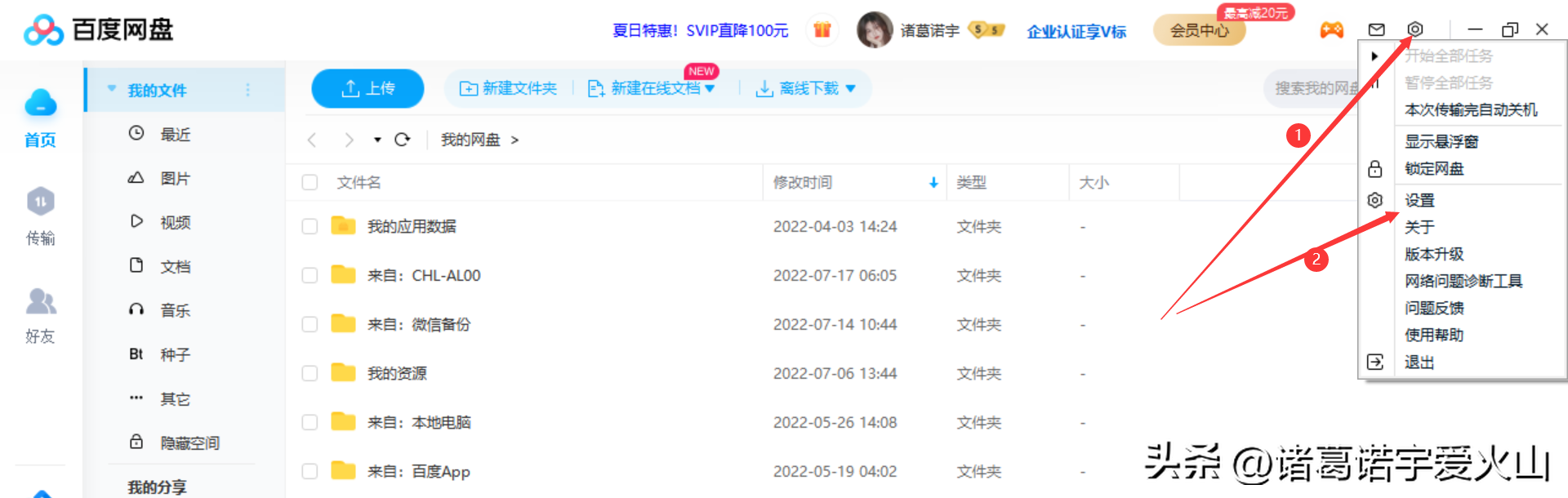Check the box for 来自：百度App
The width and height of the screenshot is (1568, 498).
[x=310, y=471]
